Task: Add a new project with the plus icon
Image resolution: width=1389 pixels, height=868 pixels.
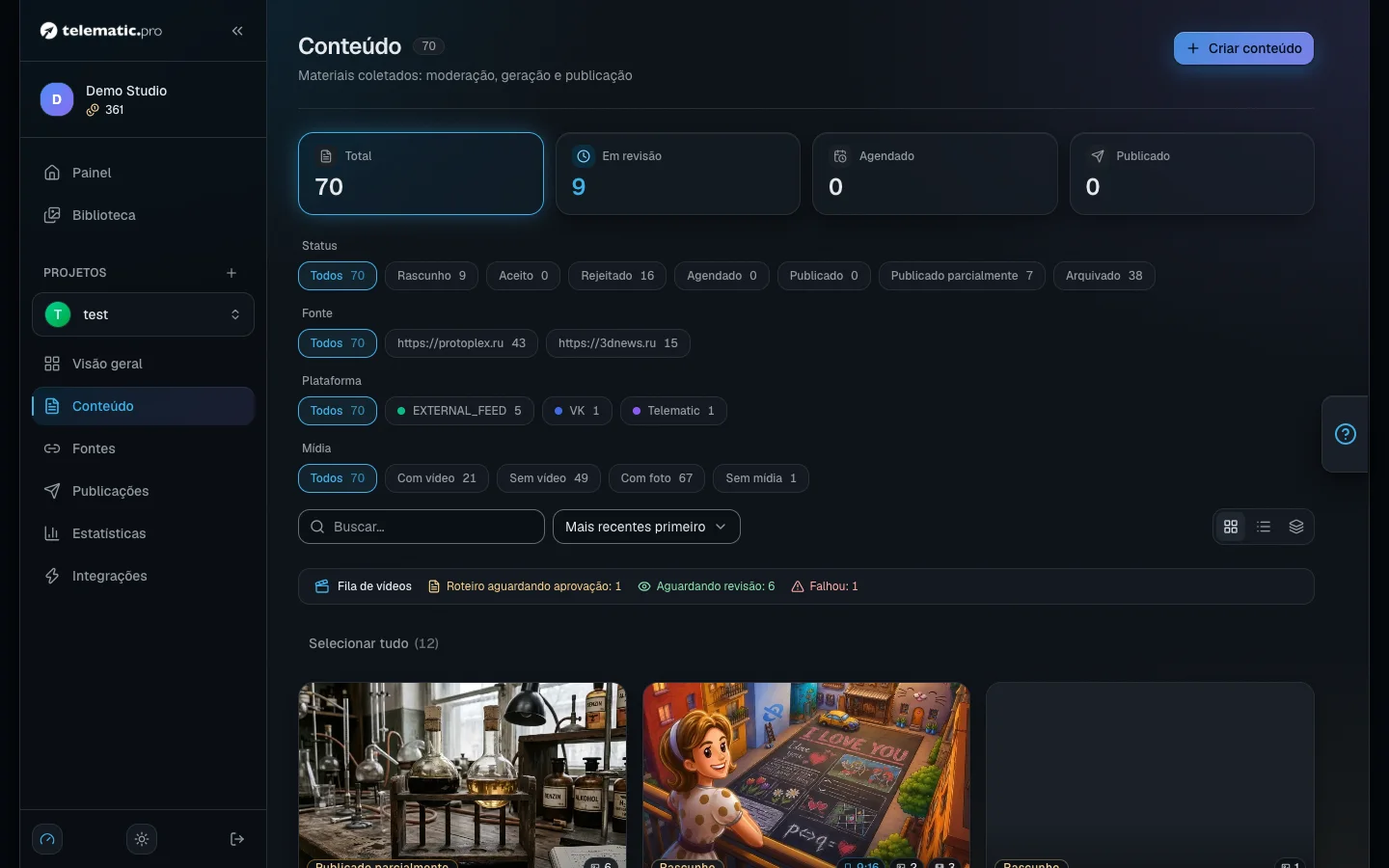Action: (231, 273)
